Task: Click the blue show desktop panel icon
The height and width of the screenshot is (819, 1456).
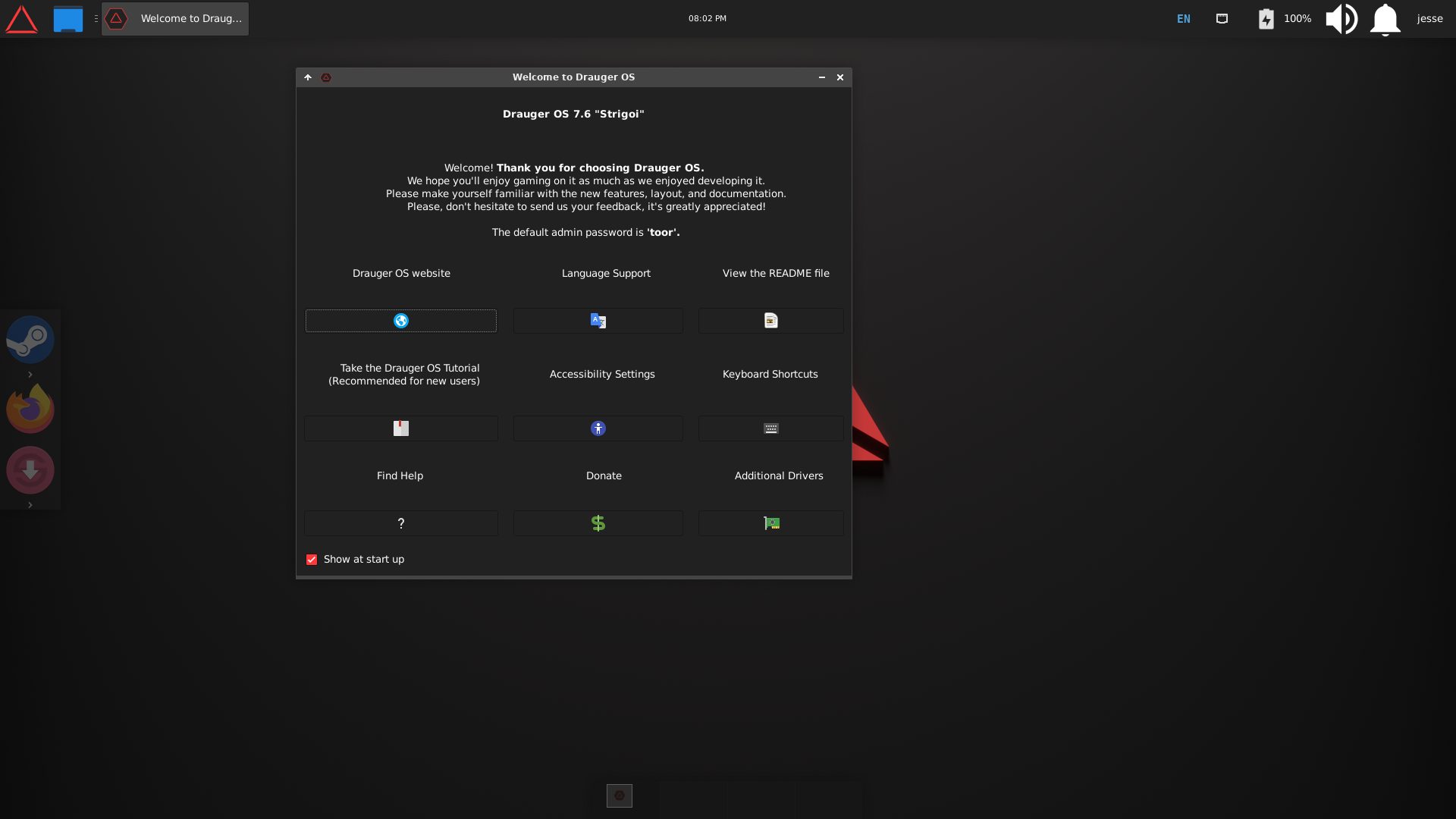Action: click(68, 19)
